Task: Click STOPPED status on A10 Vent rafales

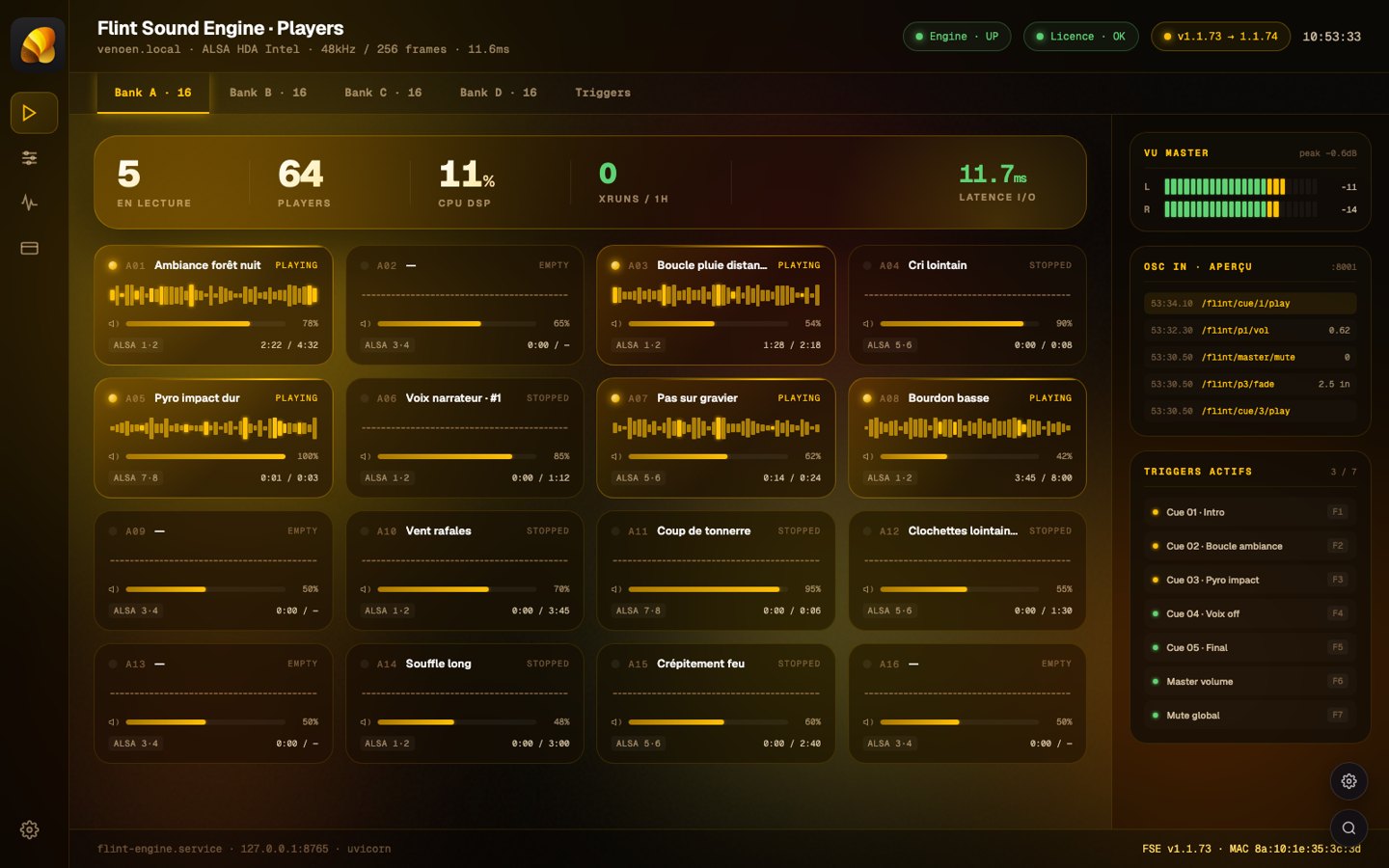Action: pos(548,531)
